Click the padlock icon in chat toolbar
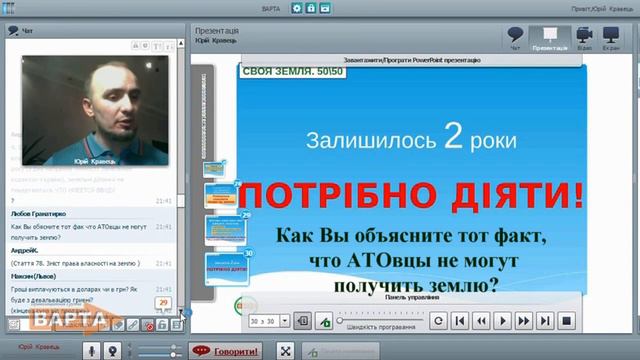The height and width of the screenshot is (360, 640). [162, 325]
